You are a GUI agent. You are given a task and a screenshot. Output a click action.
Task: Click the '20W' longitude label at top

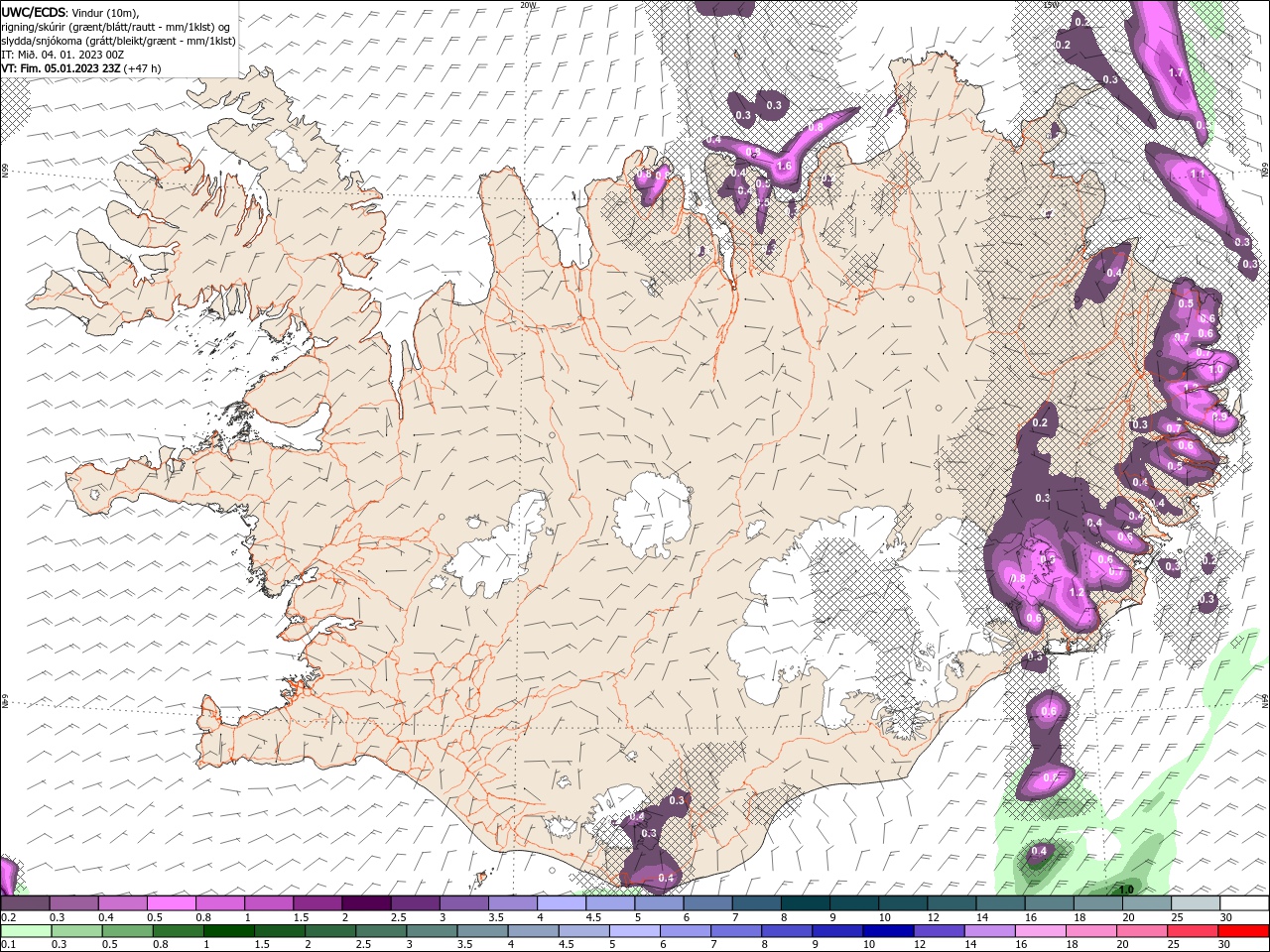click(x=528, y=5)
